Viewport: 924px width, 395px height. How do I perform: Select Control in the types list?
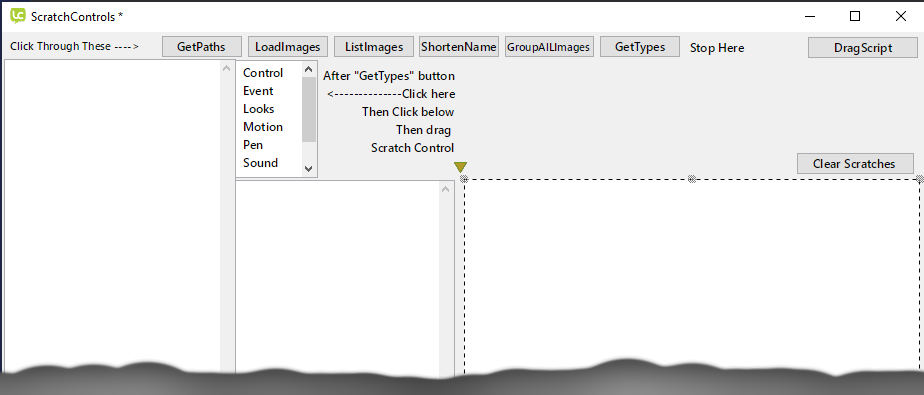[263, 73]
